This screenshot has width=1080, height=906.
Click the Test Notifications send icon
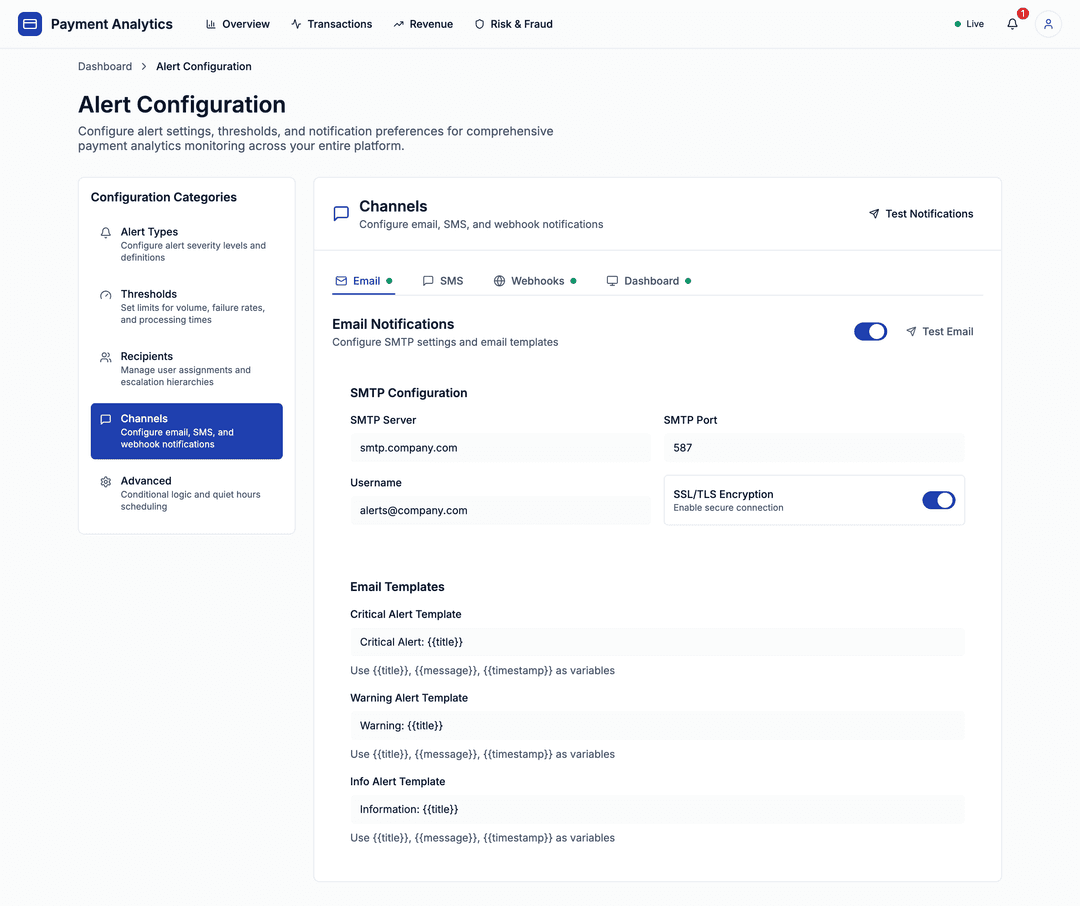[872, 213]
